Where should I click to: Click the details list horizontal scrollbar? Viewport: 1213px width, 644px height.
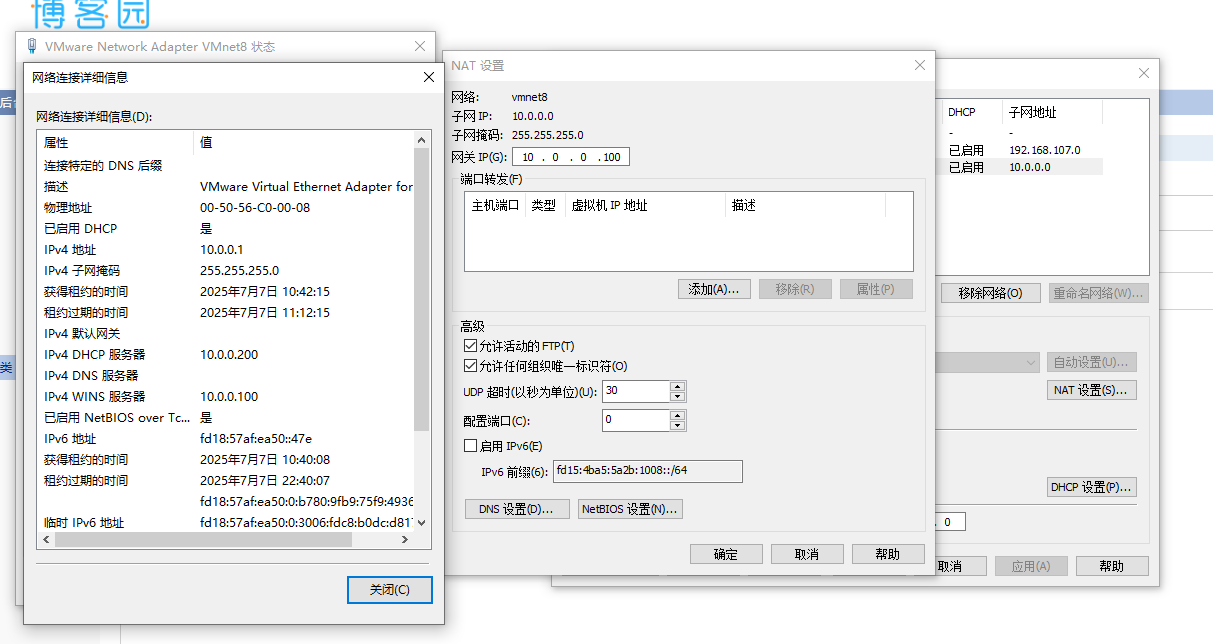[204, 539]
